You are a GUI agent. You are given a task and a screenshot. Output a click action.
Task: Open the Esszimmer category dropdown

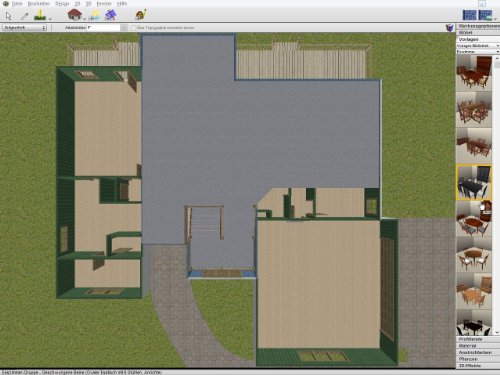click(x=477, y=52)
